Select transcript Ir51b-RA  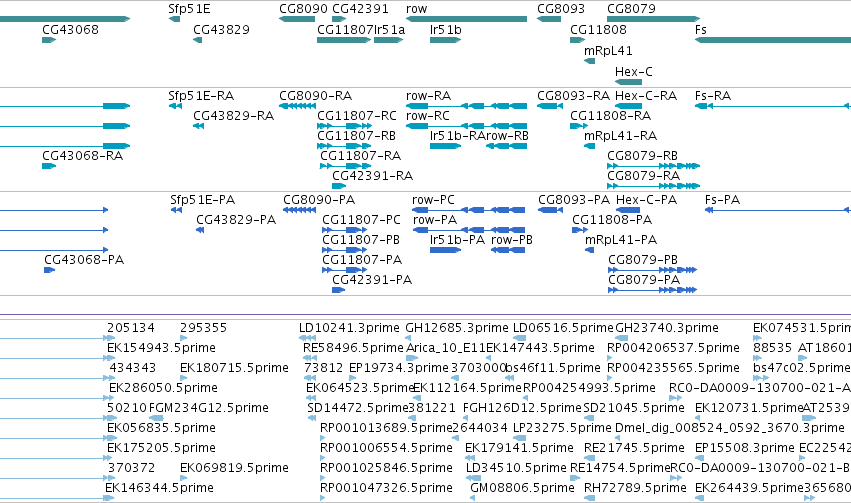tap(457, 136)
